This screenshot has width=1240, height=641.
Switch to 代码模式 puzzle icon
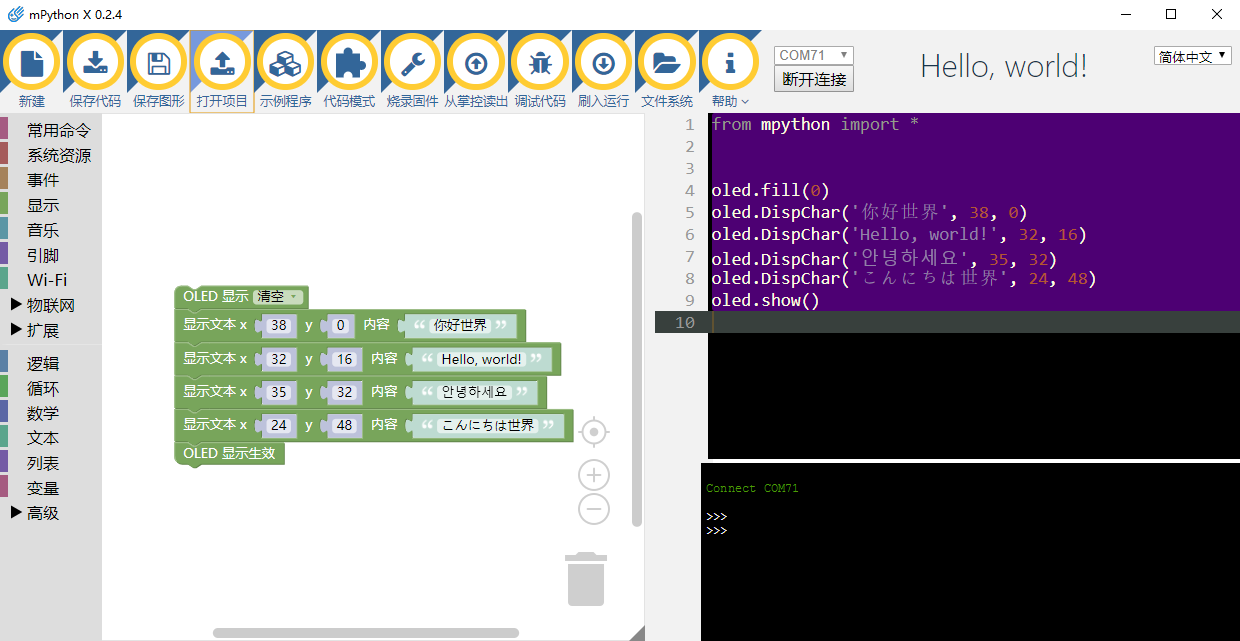[349, 64]
